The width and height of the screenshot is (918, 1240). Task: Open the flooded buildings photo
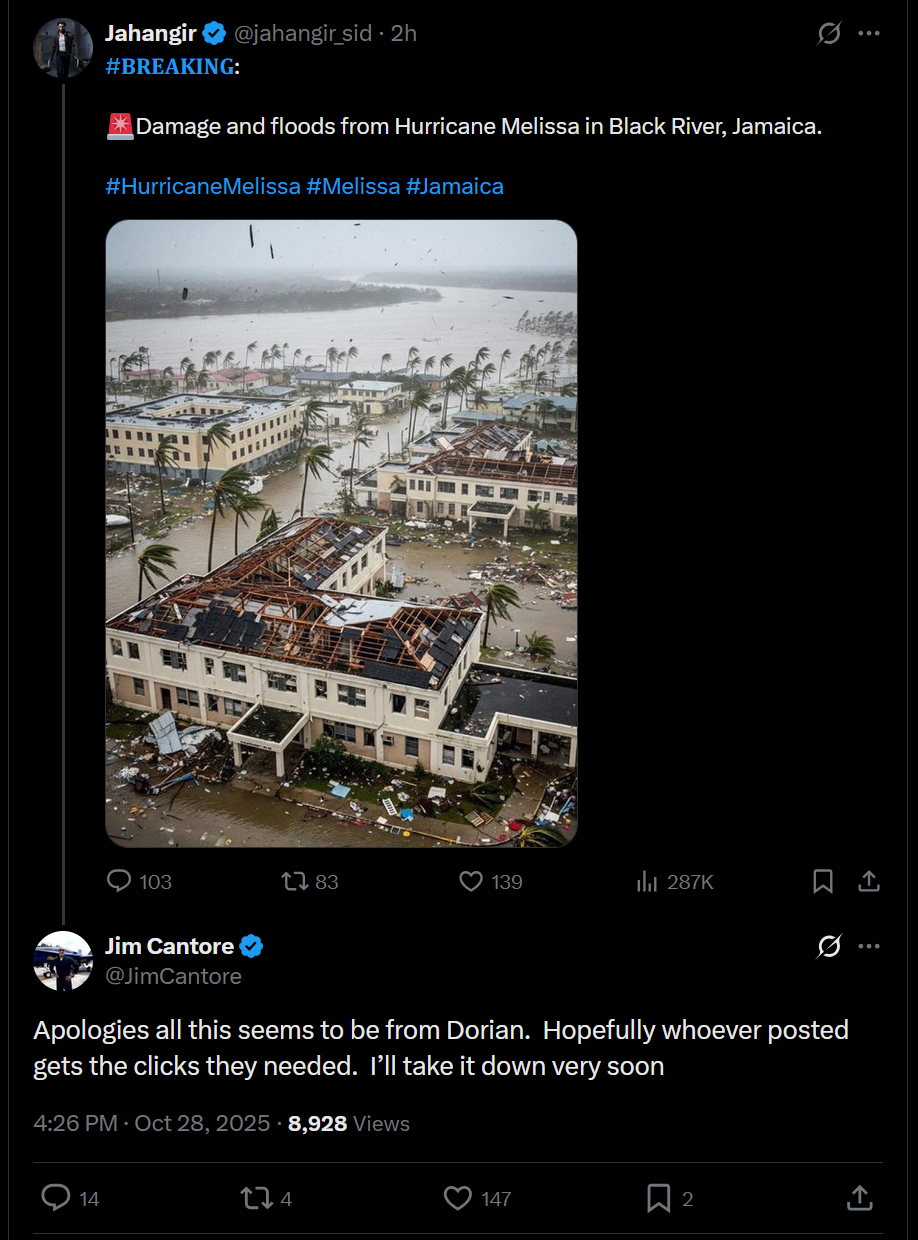click(341, 533)
